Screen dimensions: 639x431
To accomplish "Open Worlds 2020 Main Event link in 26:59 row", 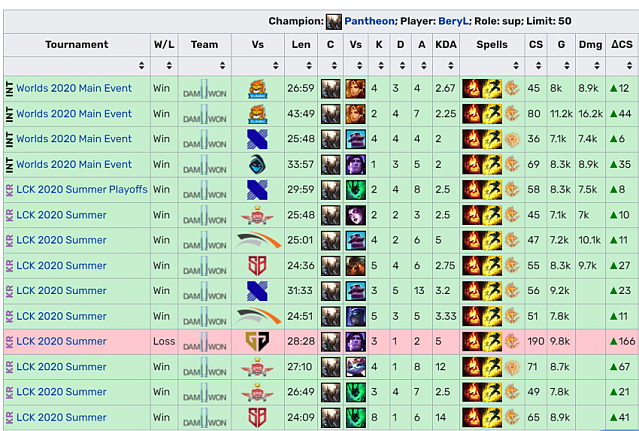I will (74, 89).
